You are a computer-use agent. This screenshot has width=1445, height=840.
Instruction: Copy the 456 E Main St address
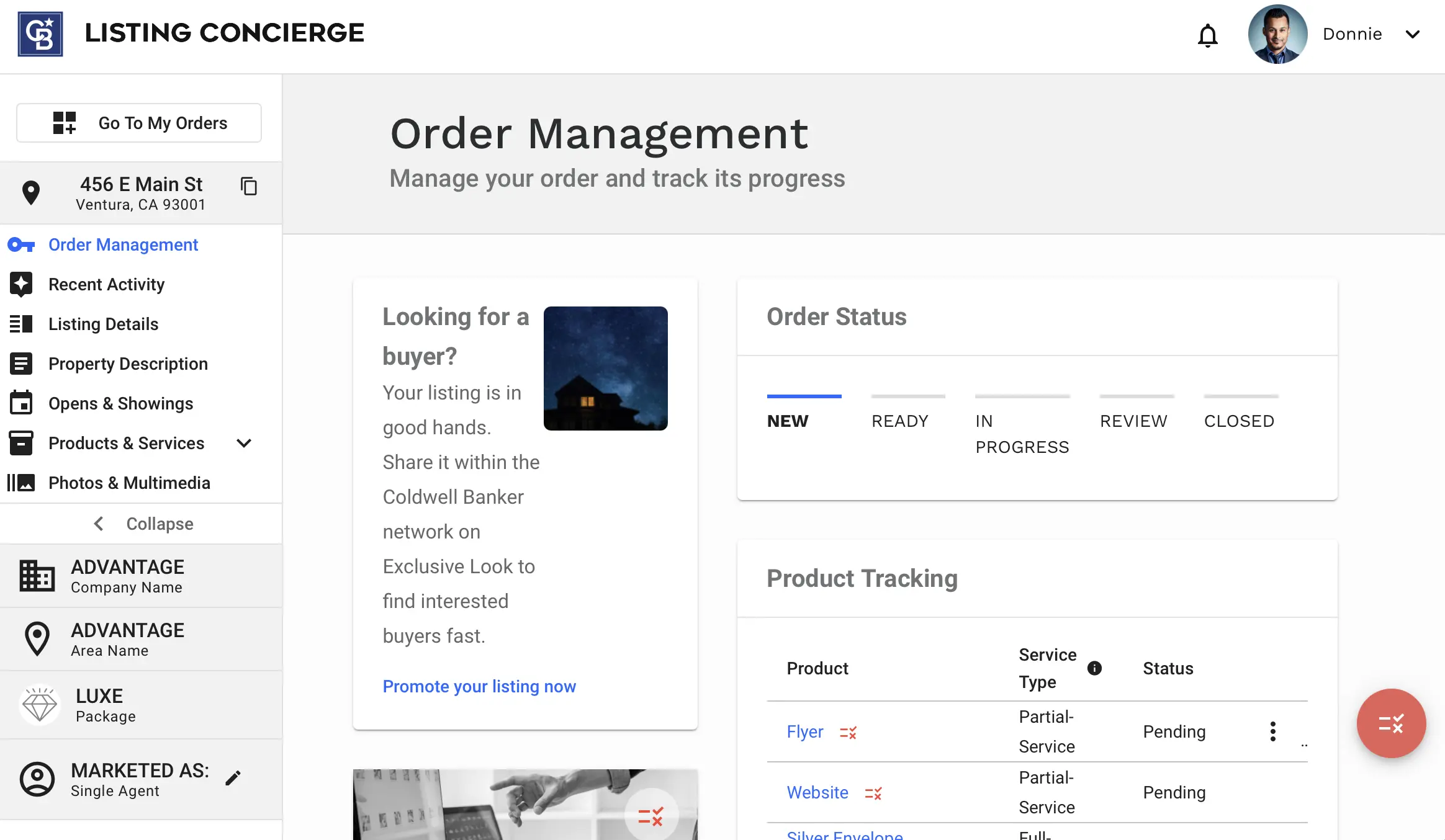tap(249, 187)
